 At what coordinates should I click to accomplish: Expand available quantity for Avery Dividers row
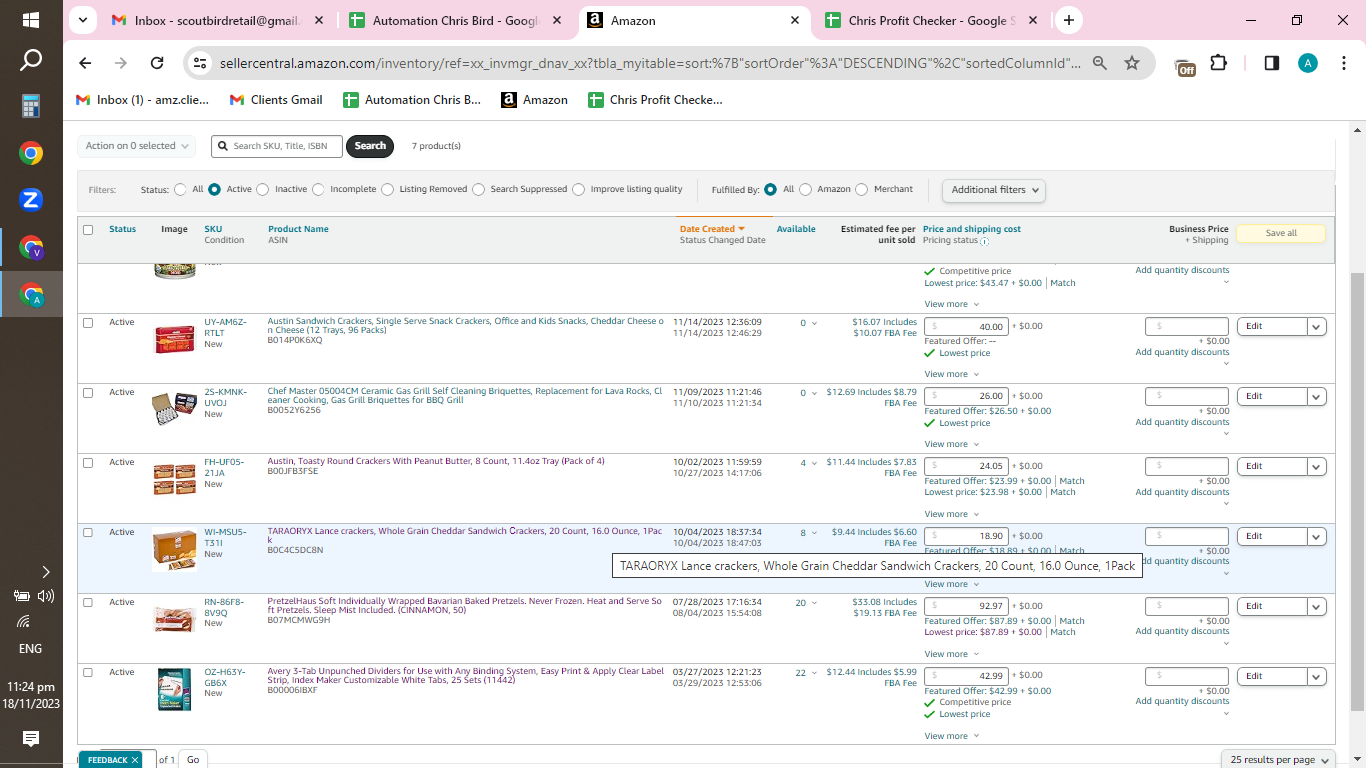point(813,673)
